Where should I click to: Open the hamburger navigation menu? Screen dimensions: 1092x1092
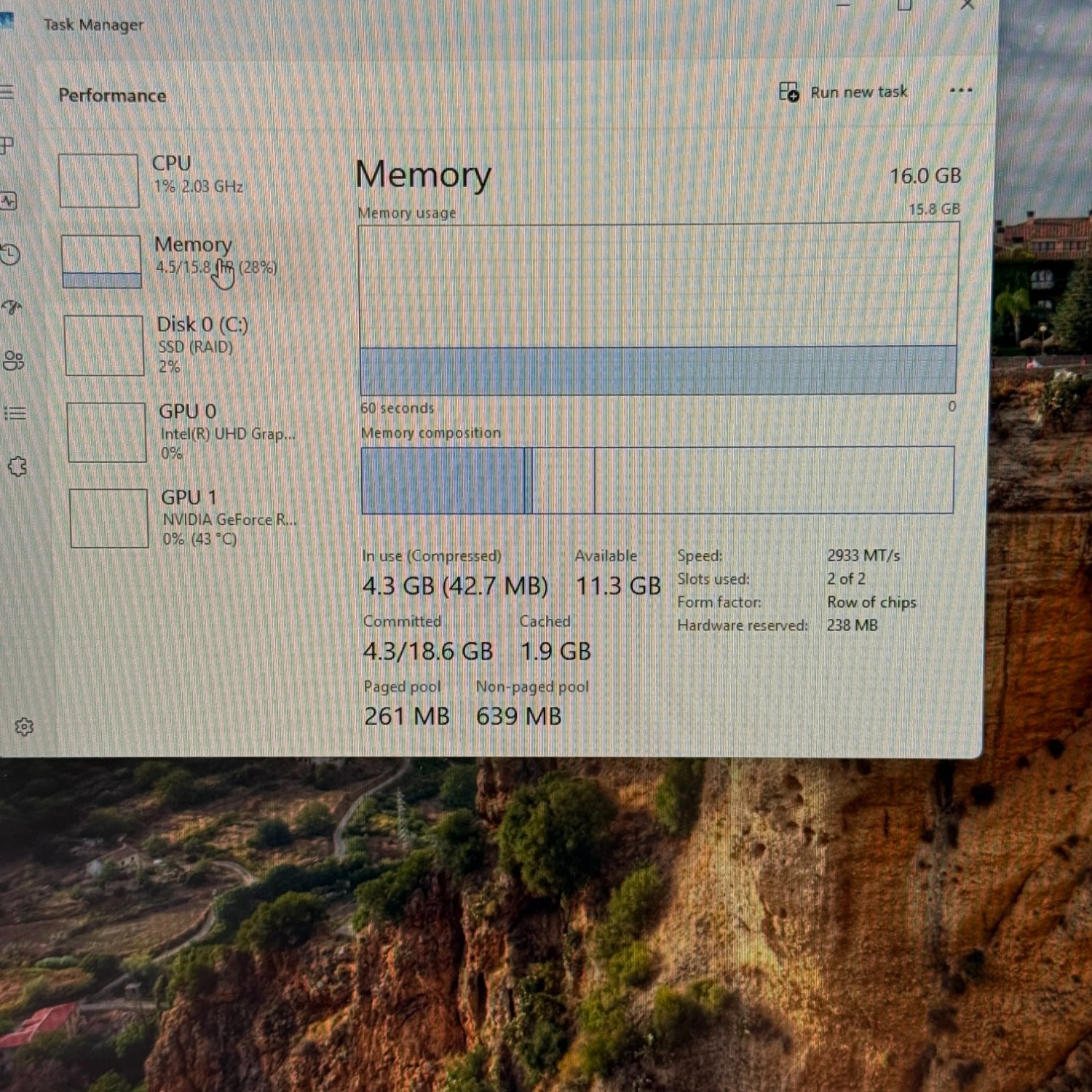7,92
